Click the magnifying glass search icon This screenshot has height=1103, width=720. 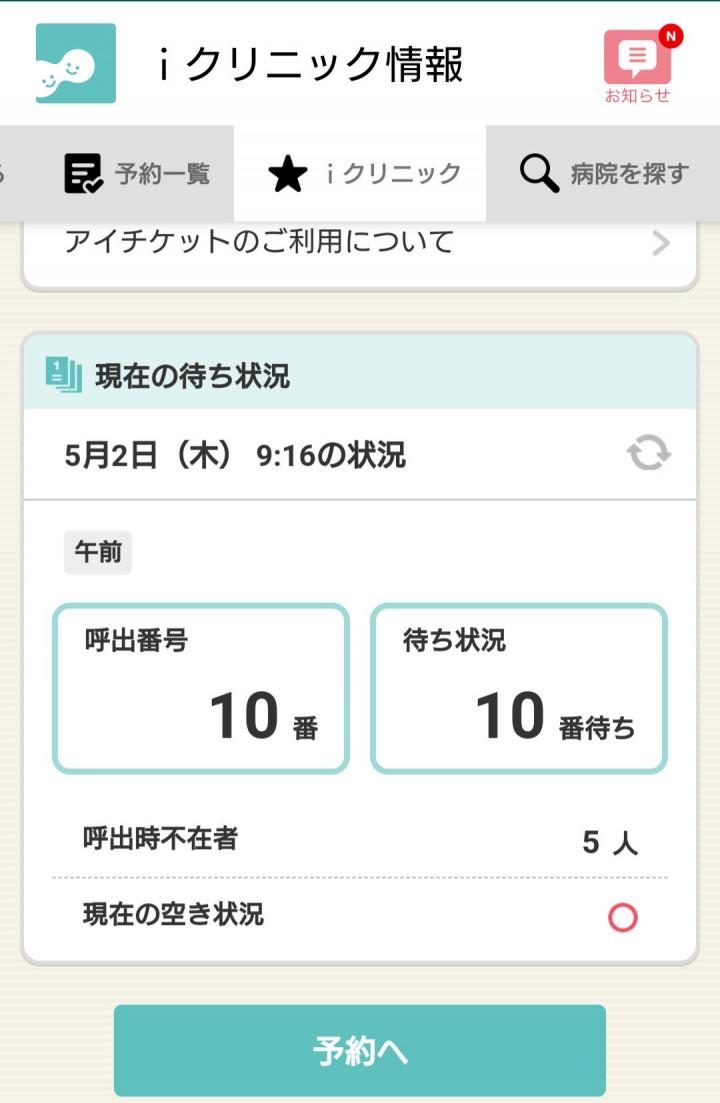539,173
